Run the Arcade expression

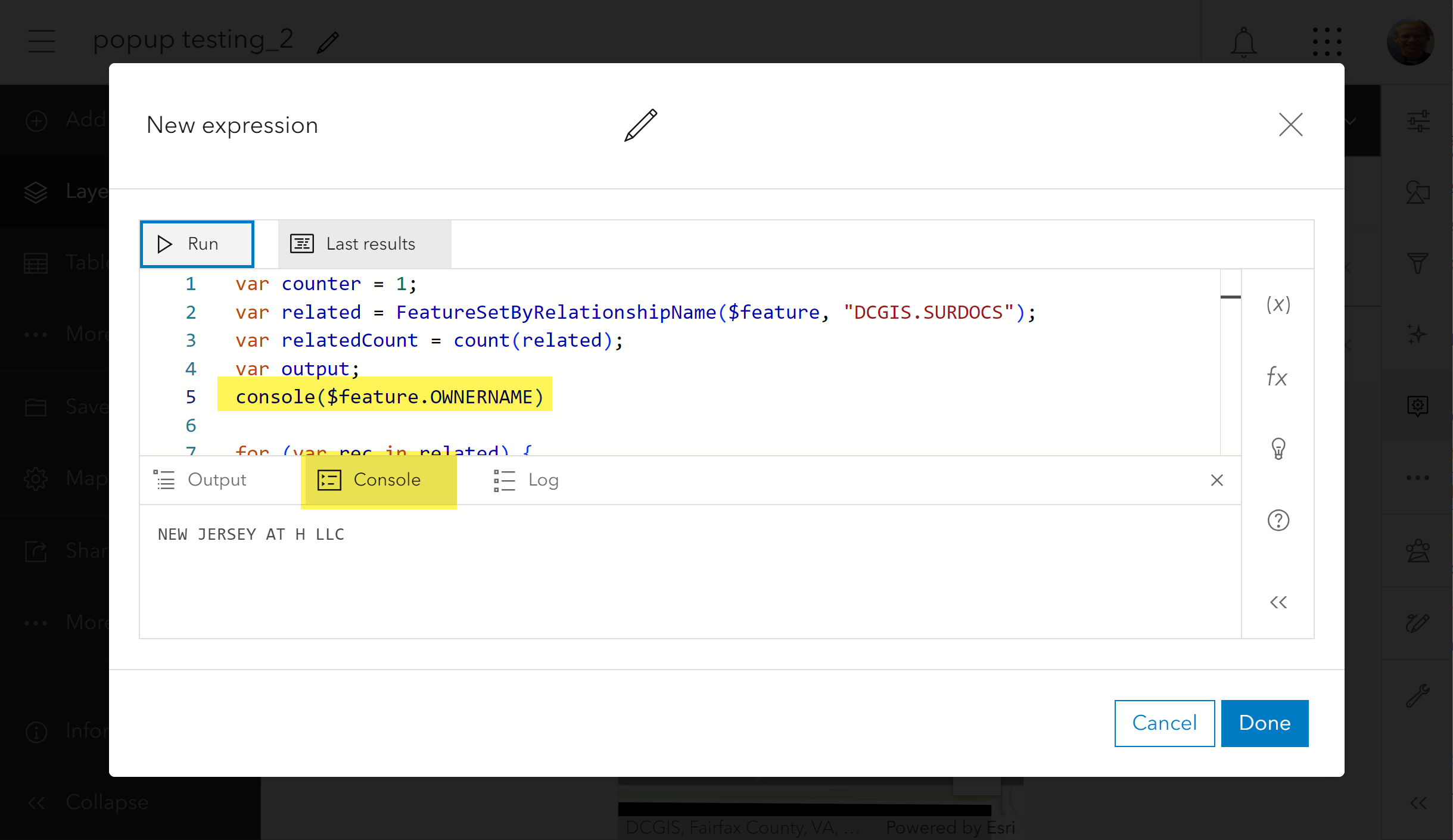197,244
